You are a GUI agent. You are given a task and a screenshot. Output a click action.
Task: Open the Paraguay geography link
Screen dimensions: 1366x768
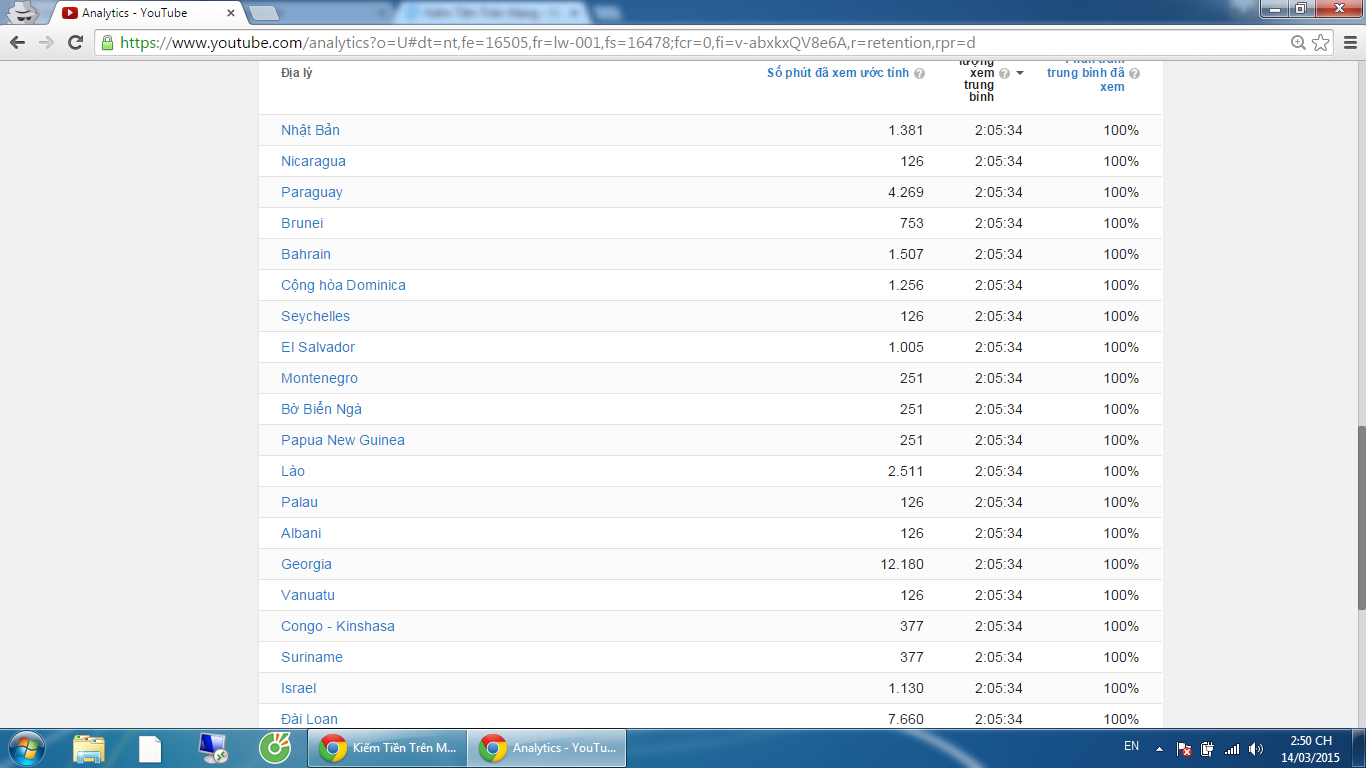click(x=312, y=192)
